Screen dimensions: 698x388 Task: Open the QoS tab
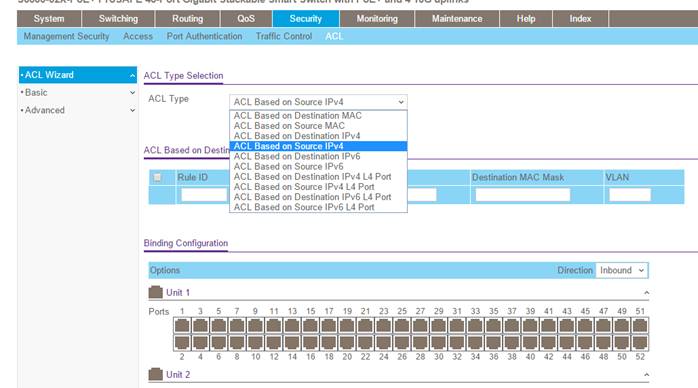(246, 19)
